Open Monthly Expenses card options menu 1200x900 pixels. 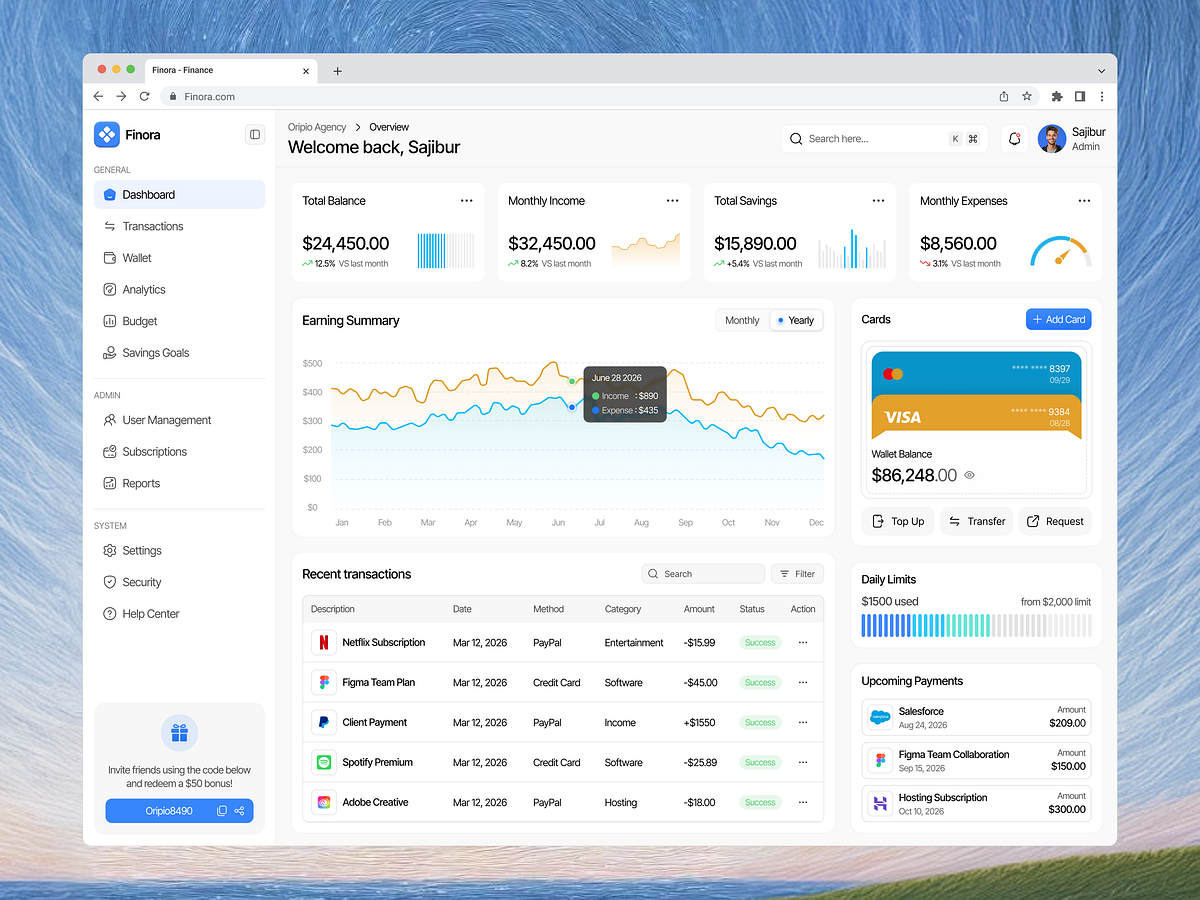click(1084, 201)
